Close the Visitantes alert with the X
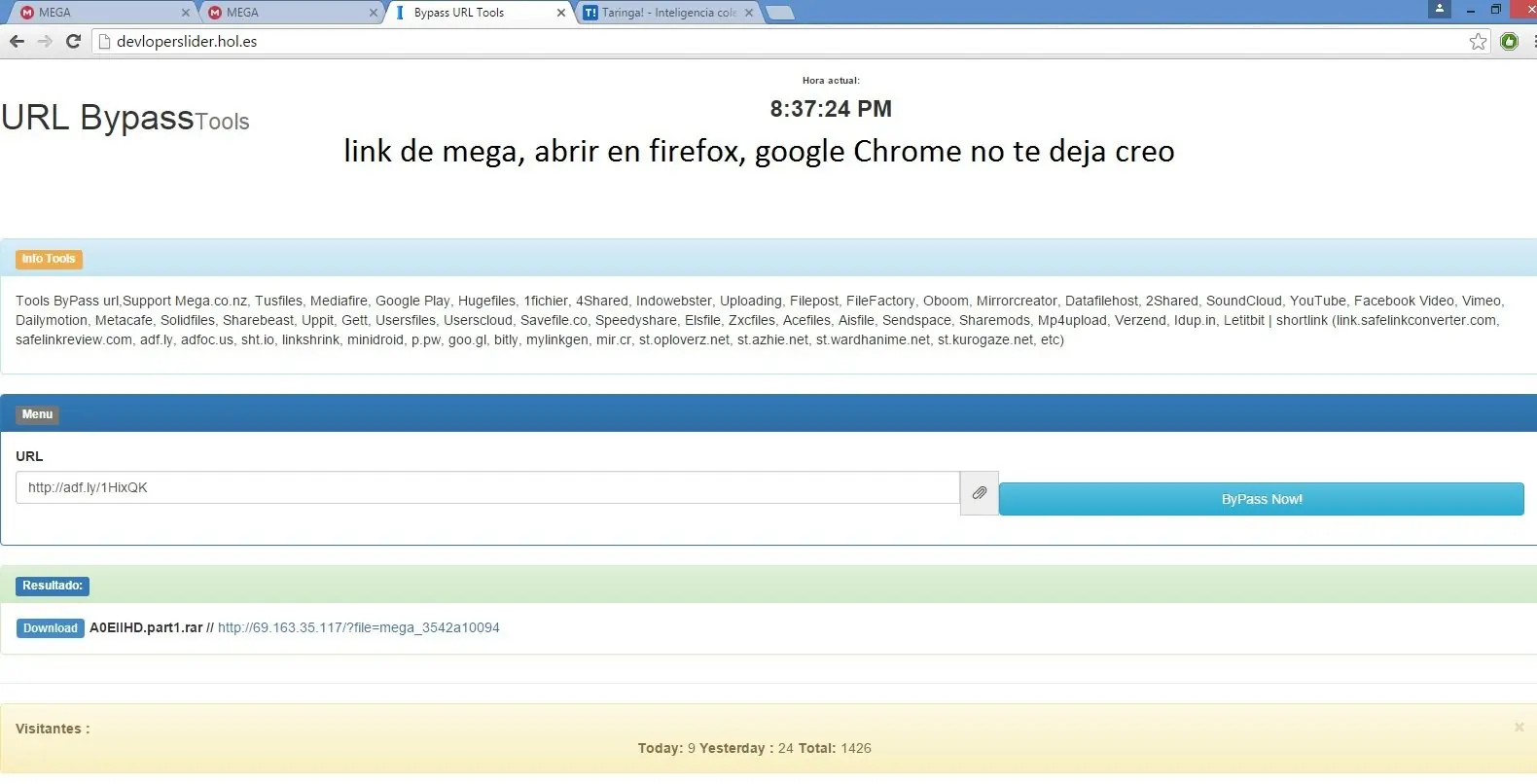Viewport: 1537px width, 784px height. click(x=1519, y=727)
